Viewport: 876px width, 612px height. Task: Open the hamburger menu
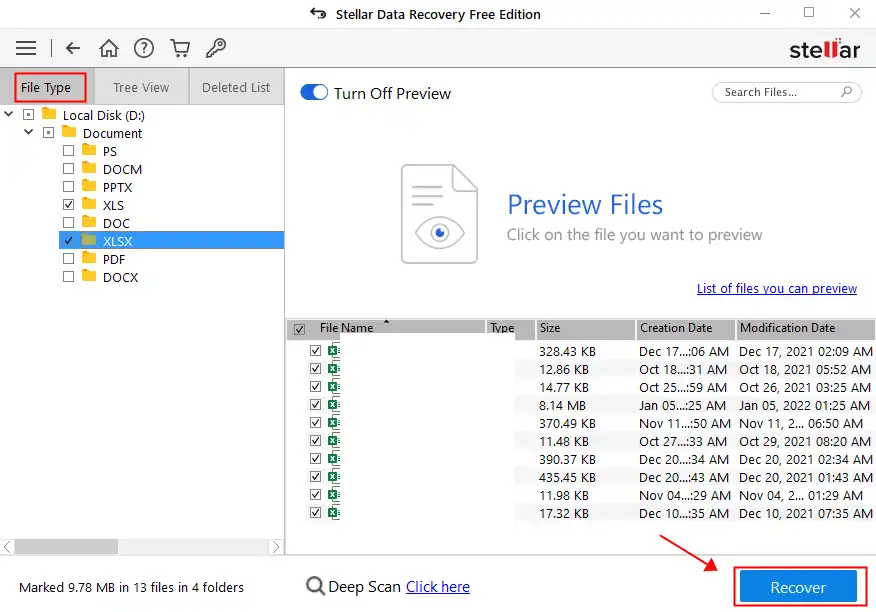coord(26,48)
